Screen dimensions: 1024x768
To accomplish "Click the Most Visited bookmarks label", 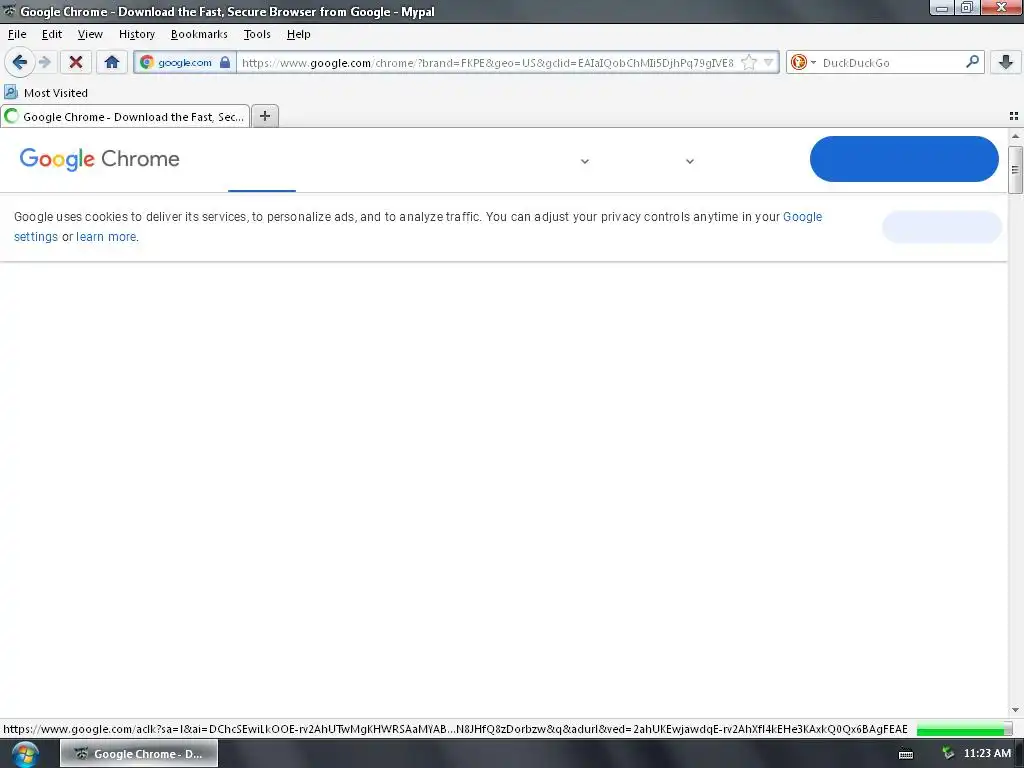I will click(x=56, y=93).
